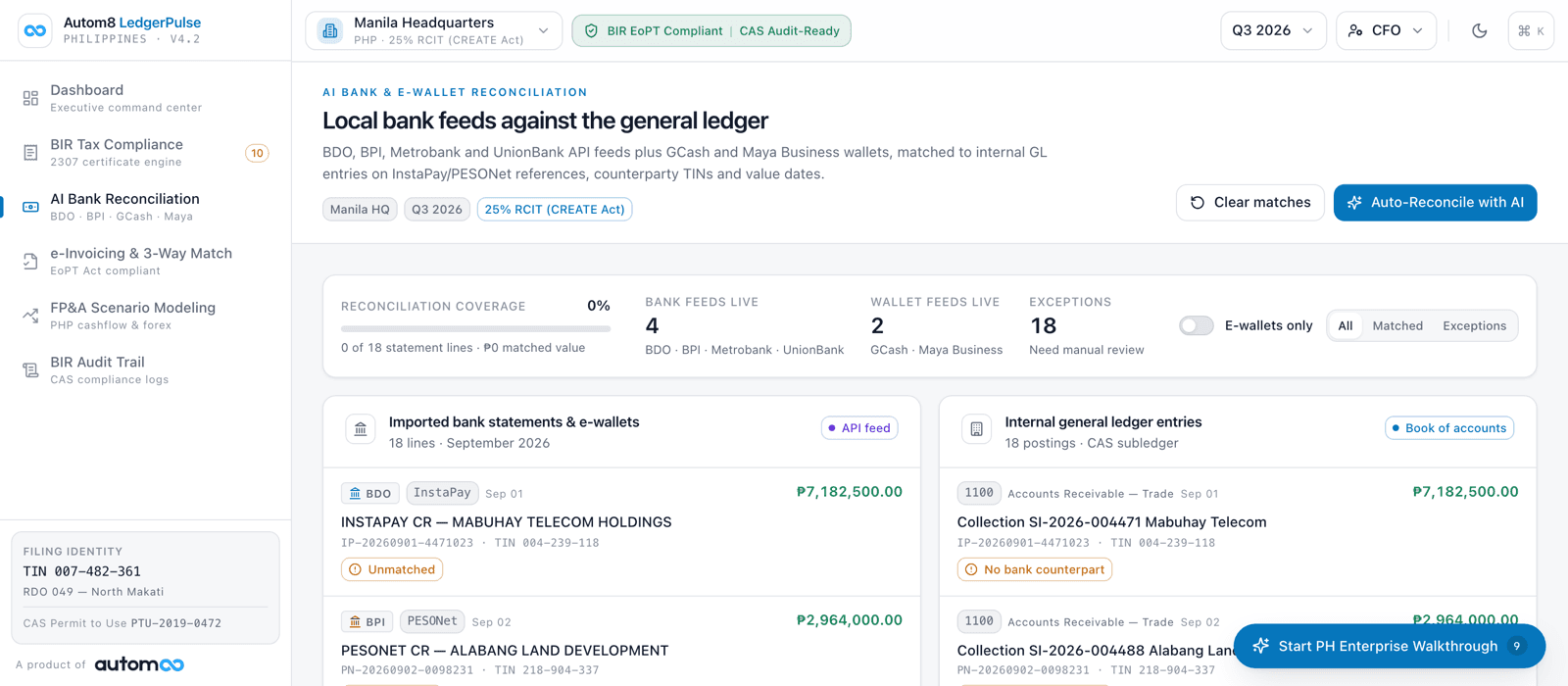Image resolution: width=1568 pixels, height=686 pixels.
Task: Click the ₱2,964,000.00 bank statement amount
Action: [x=849, y=620]
